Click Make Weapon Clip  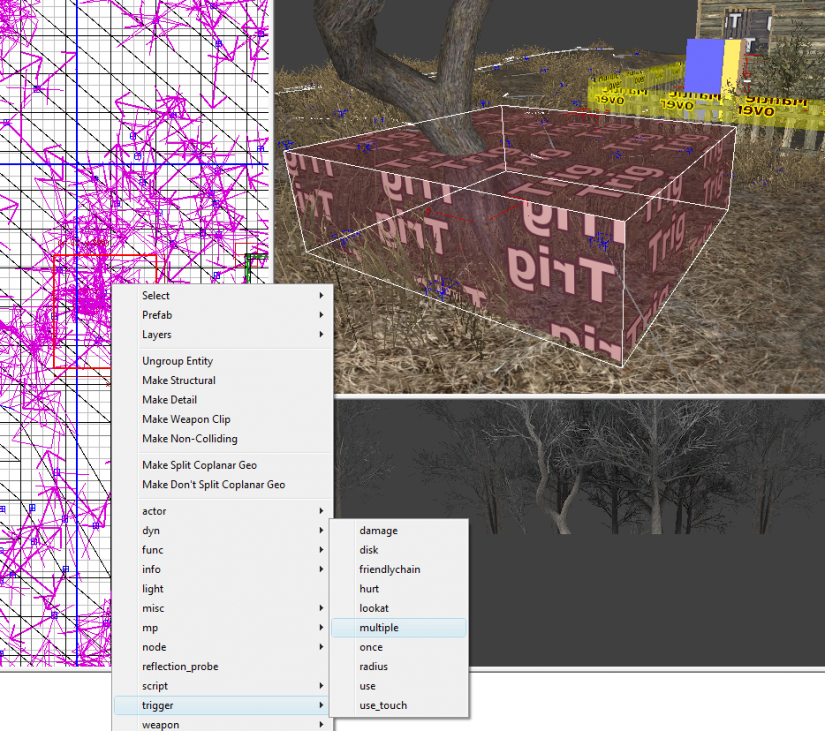[186, 420]
